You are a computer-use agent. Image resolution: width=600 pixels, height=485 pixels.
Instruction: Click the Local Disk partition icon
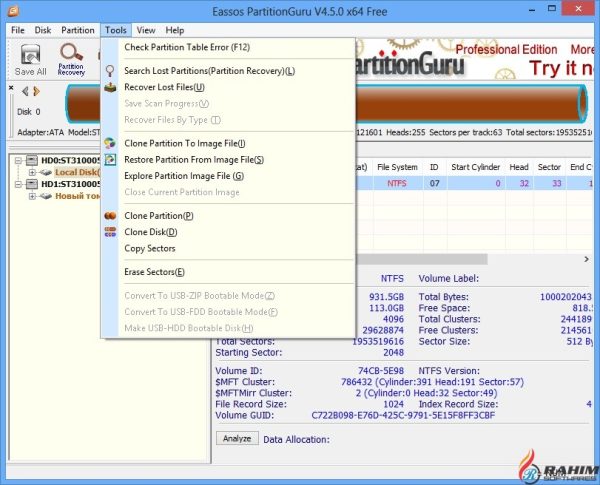[x=46, y=172]
